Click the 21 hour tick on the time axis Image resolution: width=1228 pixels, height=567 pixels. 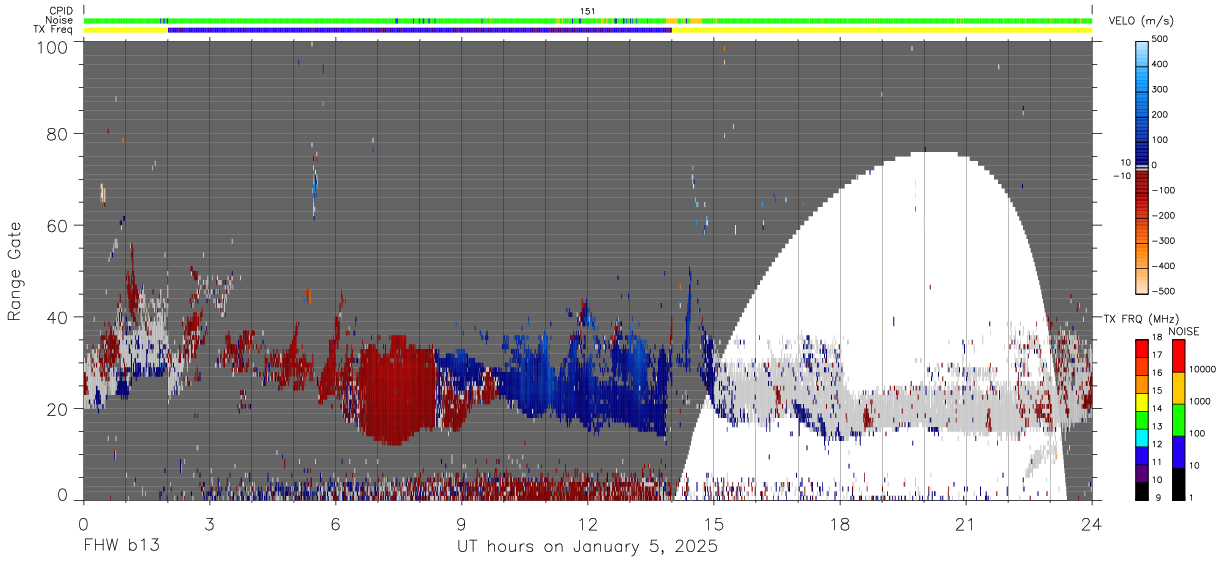[965, 523]
